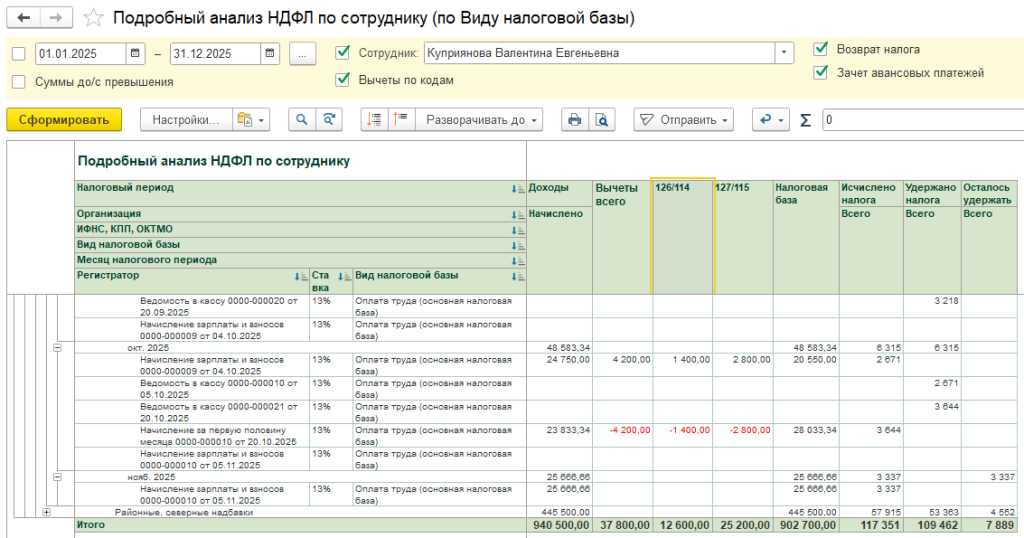Open the Настройки... button
1024x538 pixels.
point(185,120)
